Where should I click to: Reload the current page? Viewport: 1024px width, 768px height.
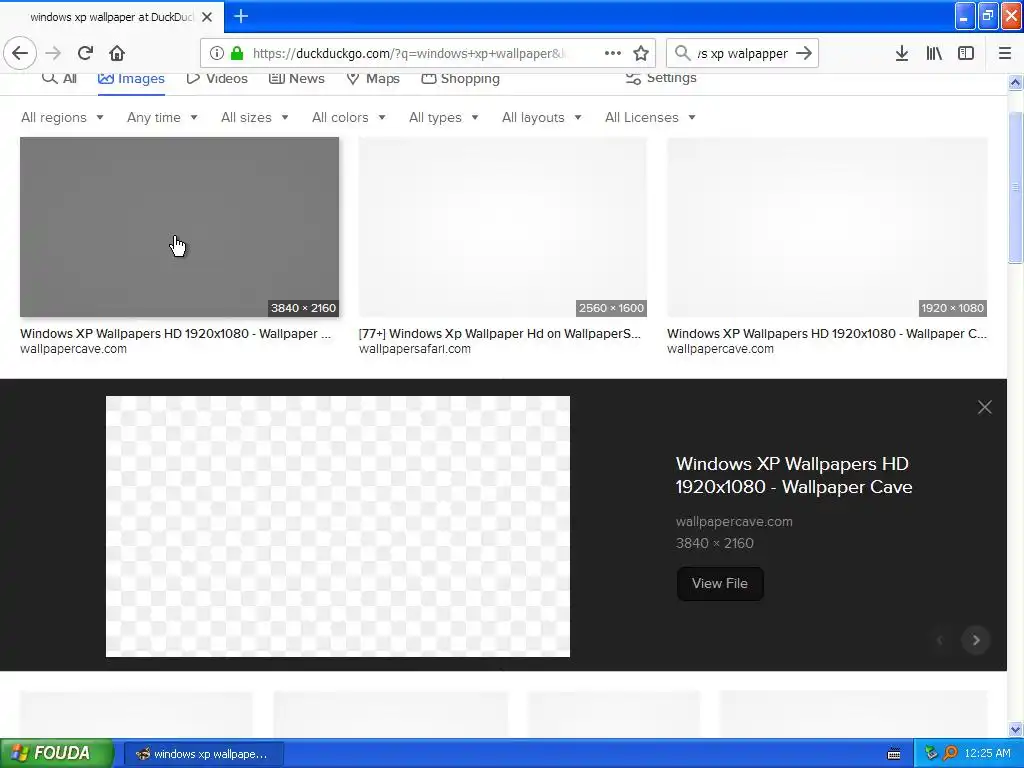85,54
